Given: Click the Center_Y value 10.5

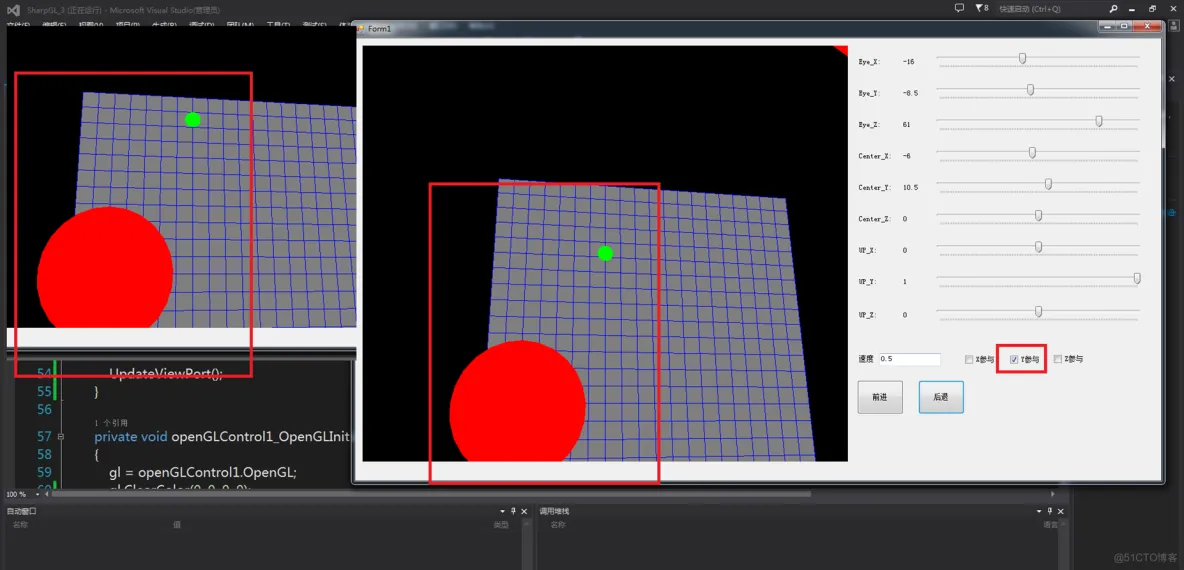Looking at the screenshot, I should point(910,187).
